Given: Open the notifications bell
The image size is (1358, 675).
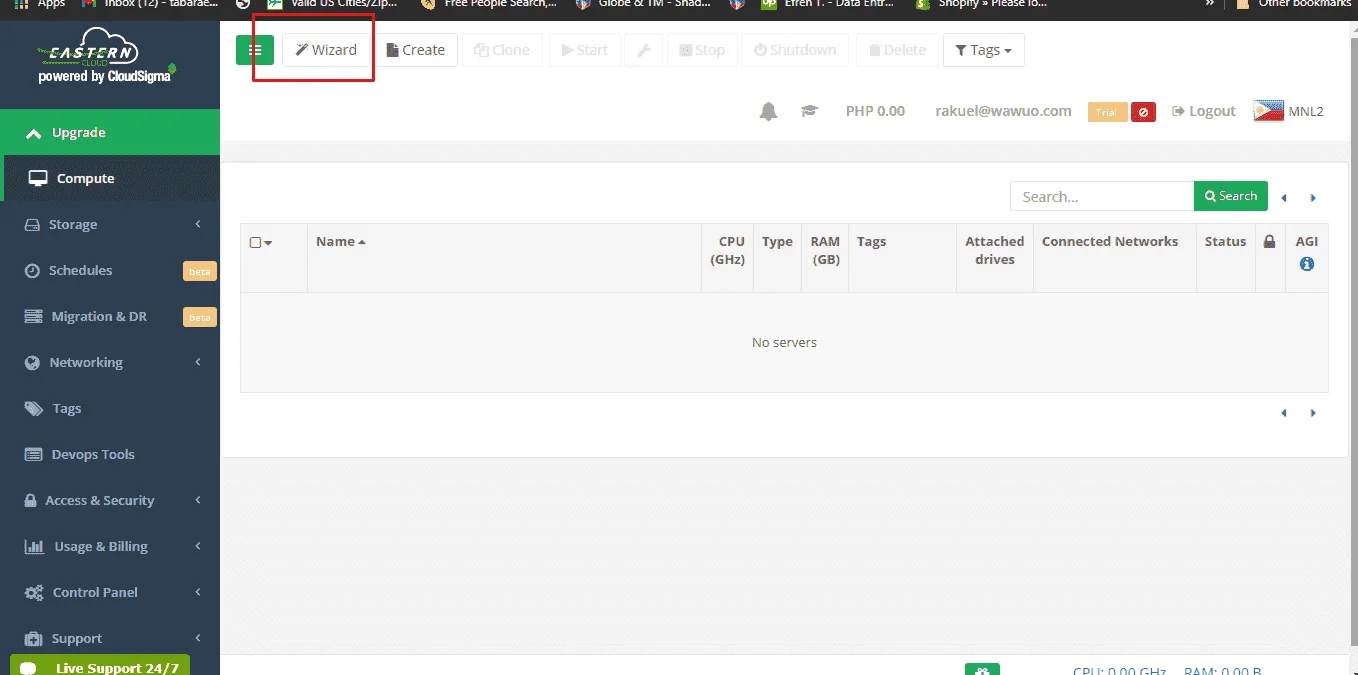Looking at the screenshot, I should 768,111.
